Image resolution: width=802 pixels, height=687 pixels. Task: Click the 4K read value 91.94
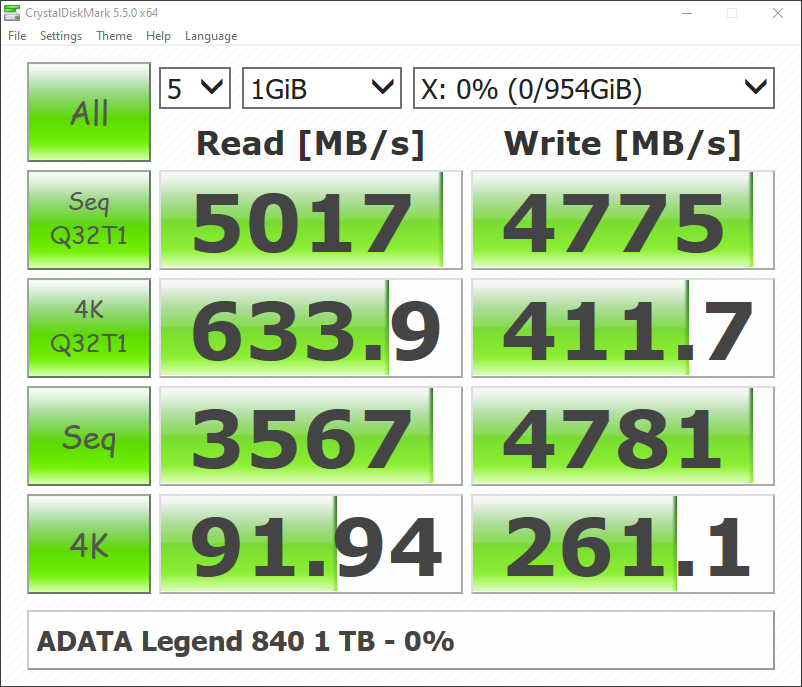[311, 544]
